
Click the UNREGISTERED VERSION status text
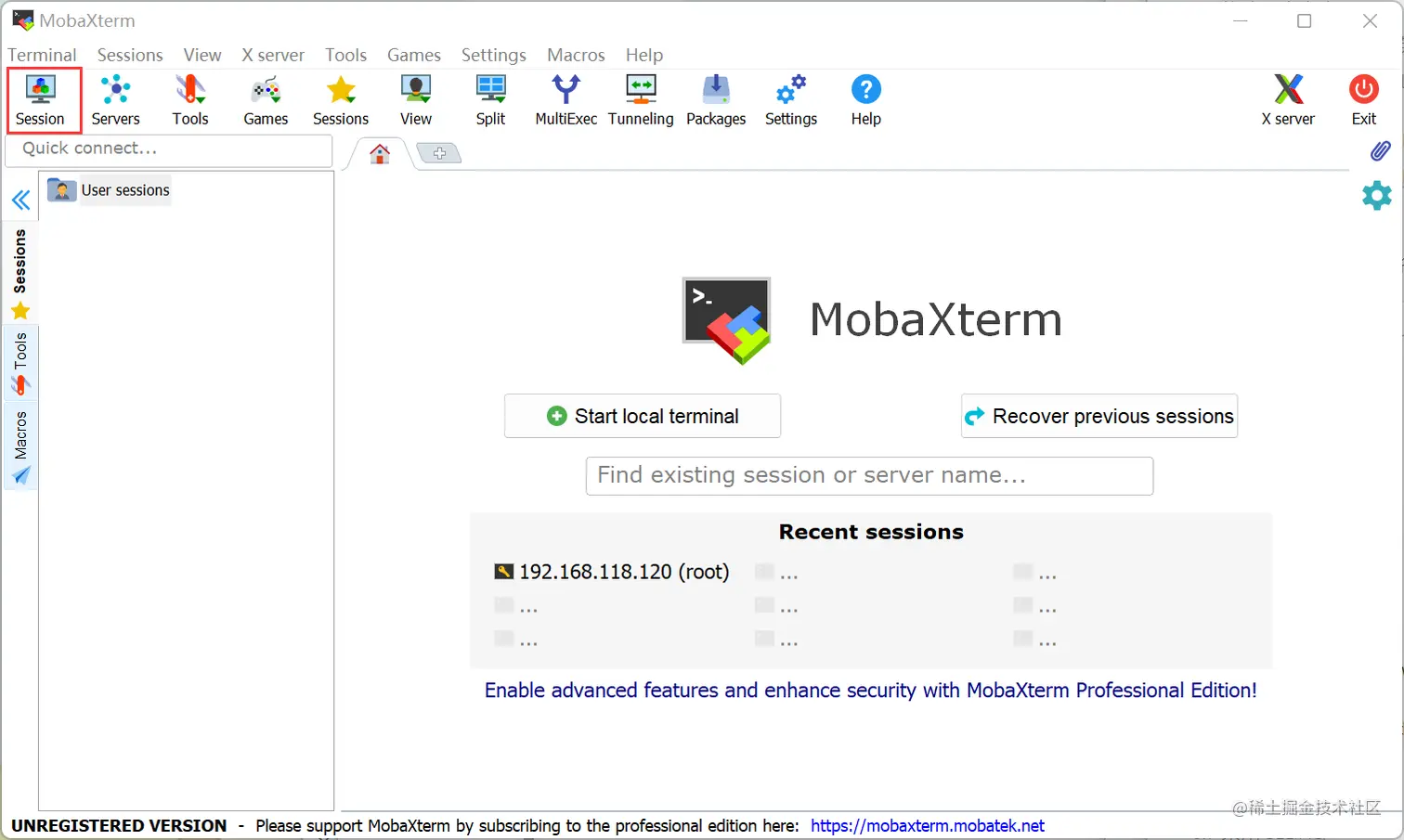(x=119, y=825)
